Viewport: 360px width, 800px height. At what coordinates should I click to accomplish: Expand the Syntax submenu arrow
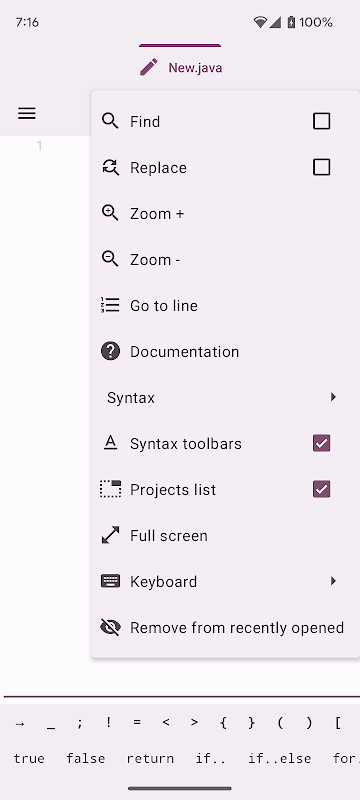click(333, 397)
